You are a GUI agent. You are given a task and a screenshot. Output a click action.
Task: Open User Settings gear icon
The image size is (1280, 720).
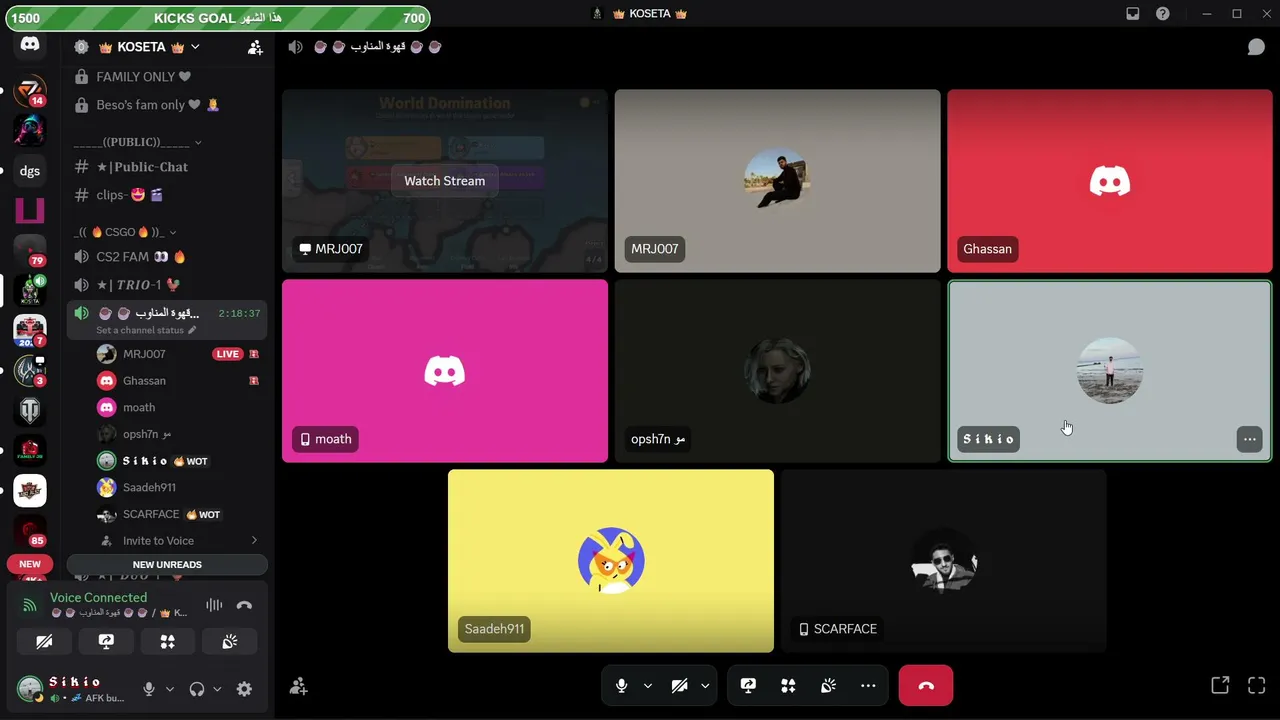pos(244,689)
